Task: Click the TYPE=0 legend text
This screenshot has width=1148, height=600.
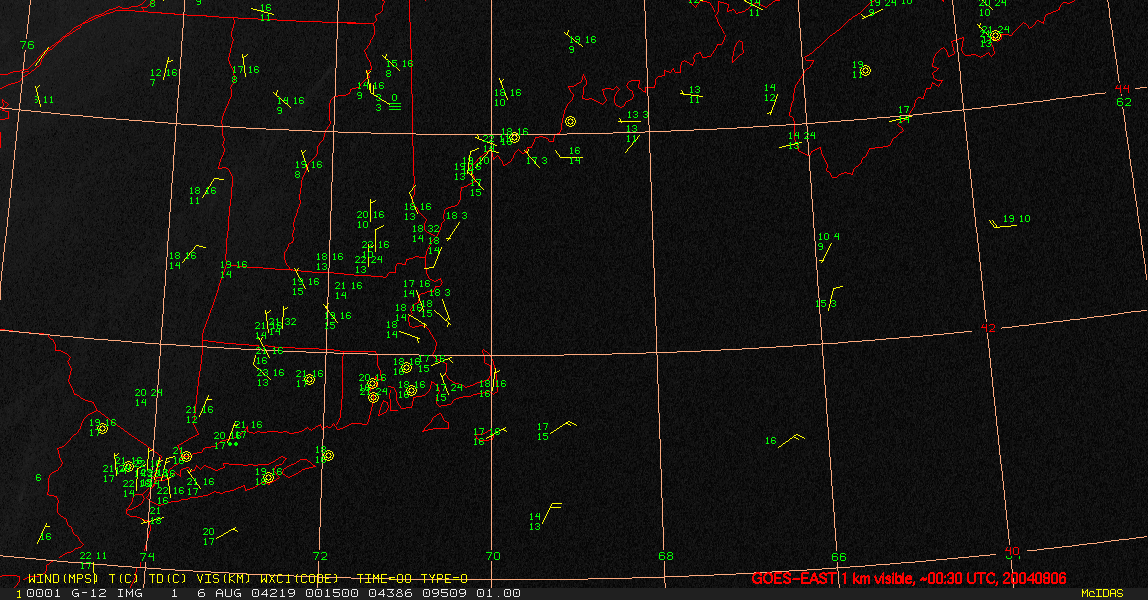Action: [x=444, y=579]
